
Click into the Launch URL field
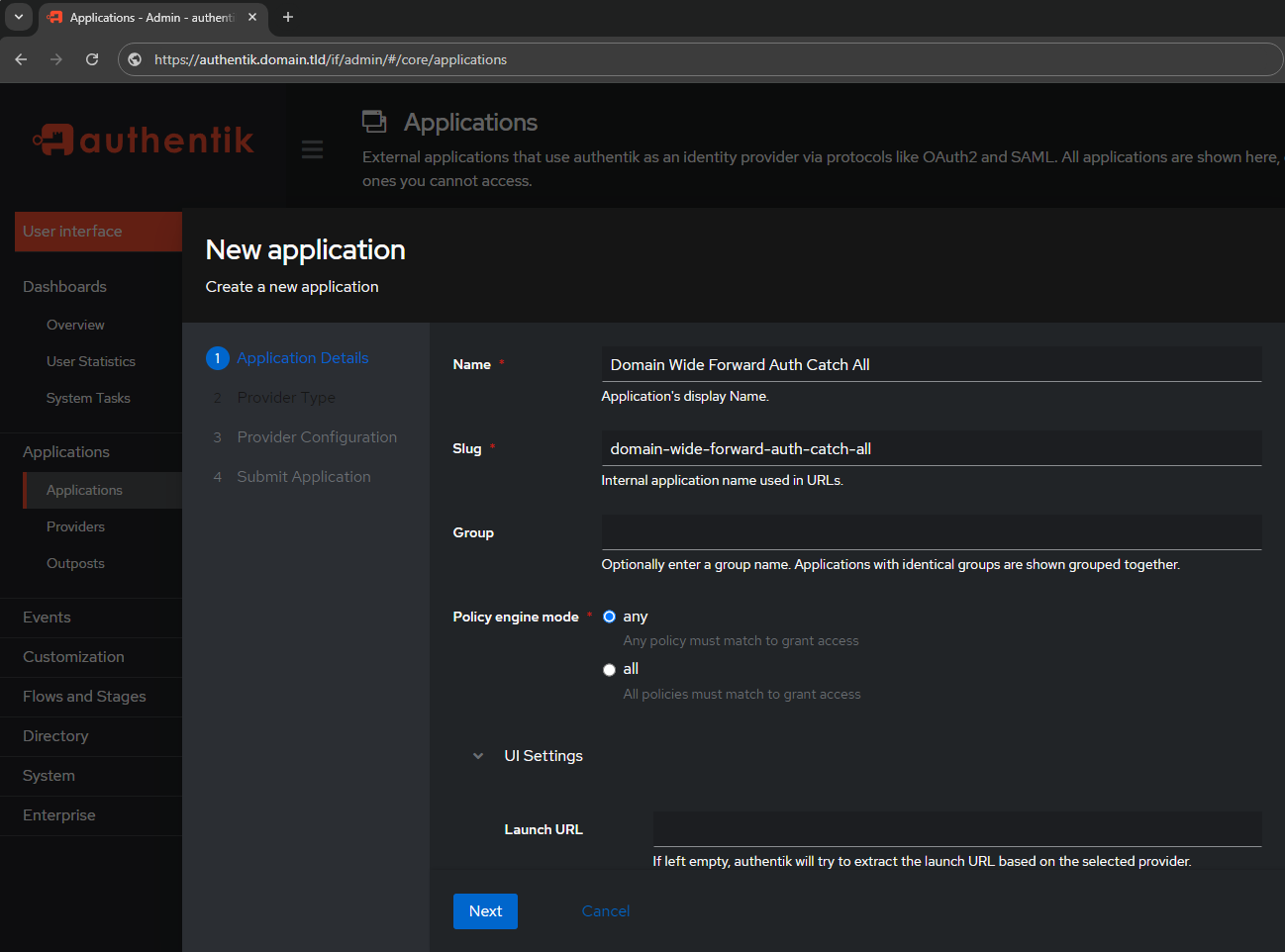(957, 829)
